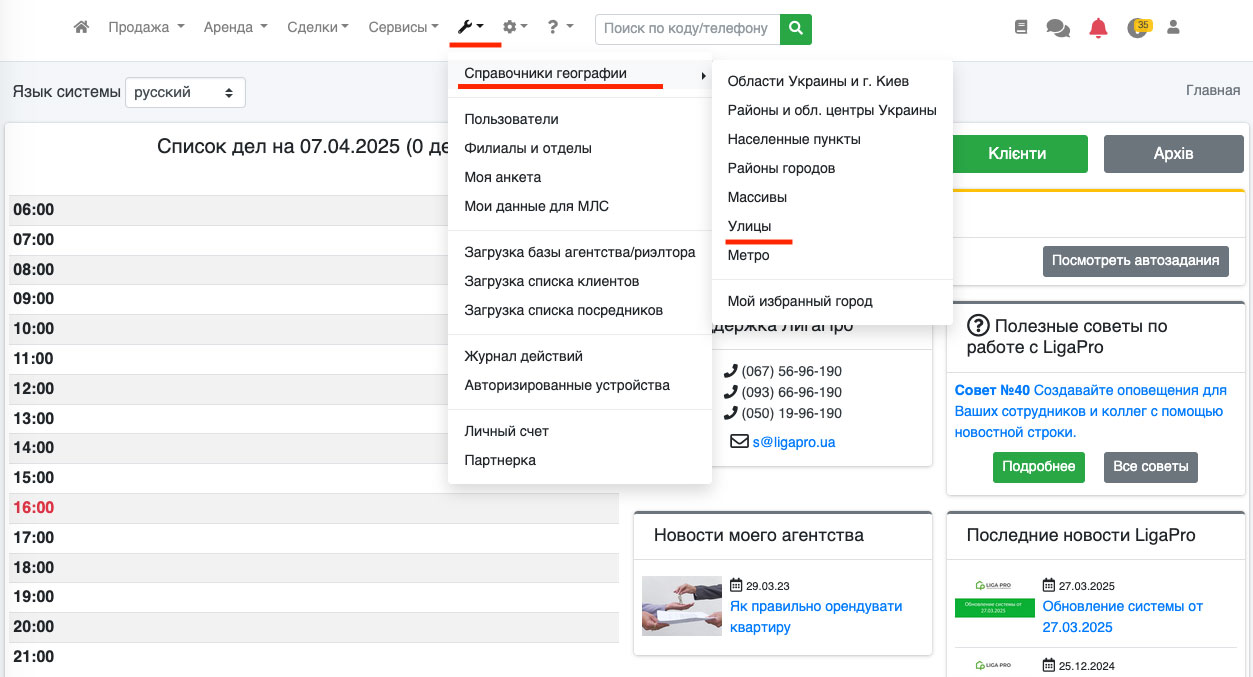This screenshot has height=677, width=1253.
Task: Click the green Клієнти button
Action: (x=1017, y=154)
